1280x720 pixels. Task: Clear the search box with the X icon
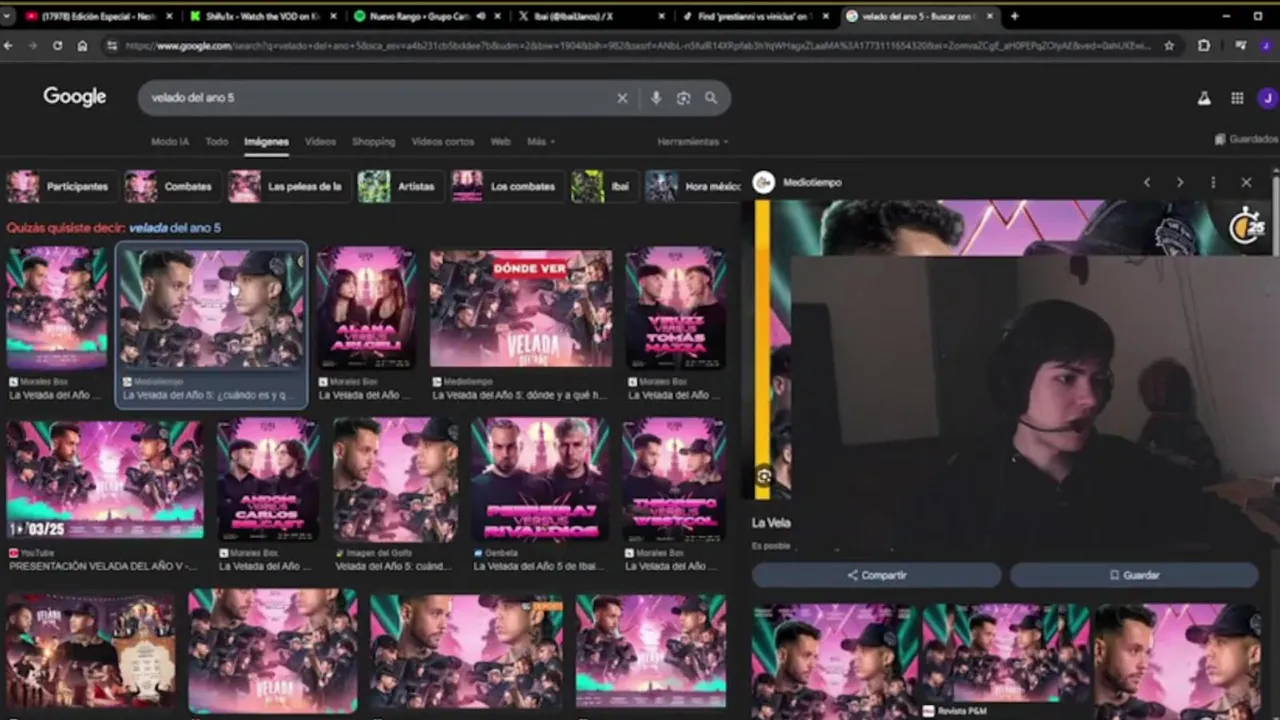tap(622, 98)
